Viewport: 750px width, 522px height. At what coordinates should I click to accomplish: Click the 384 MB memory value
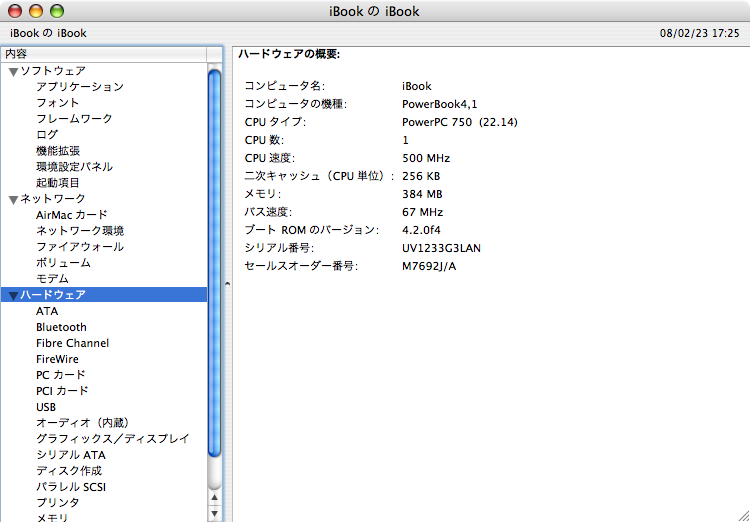(422, 194)
